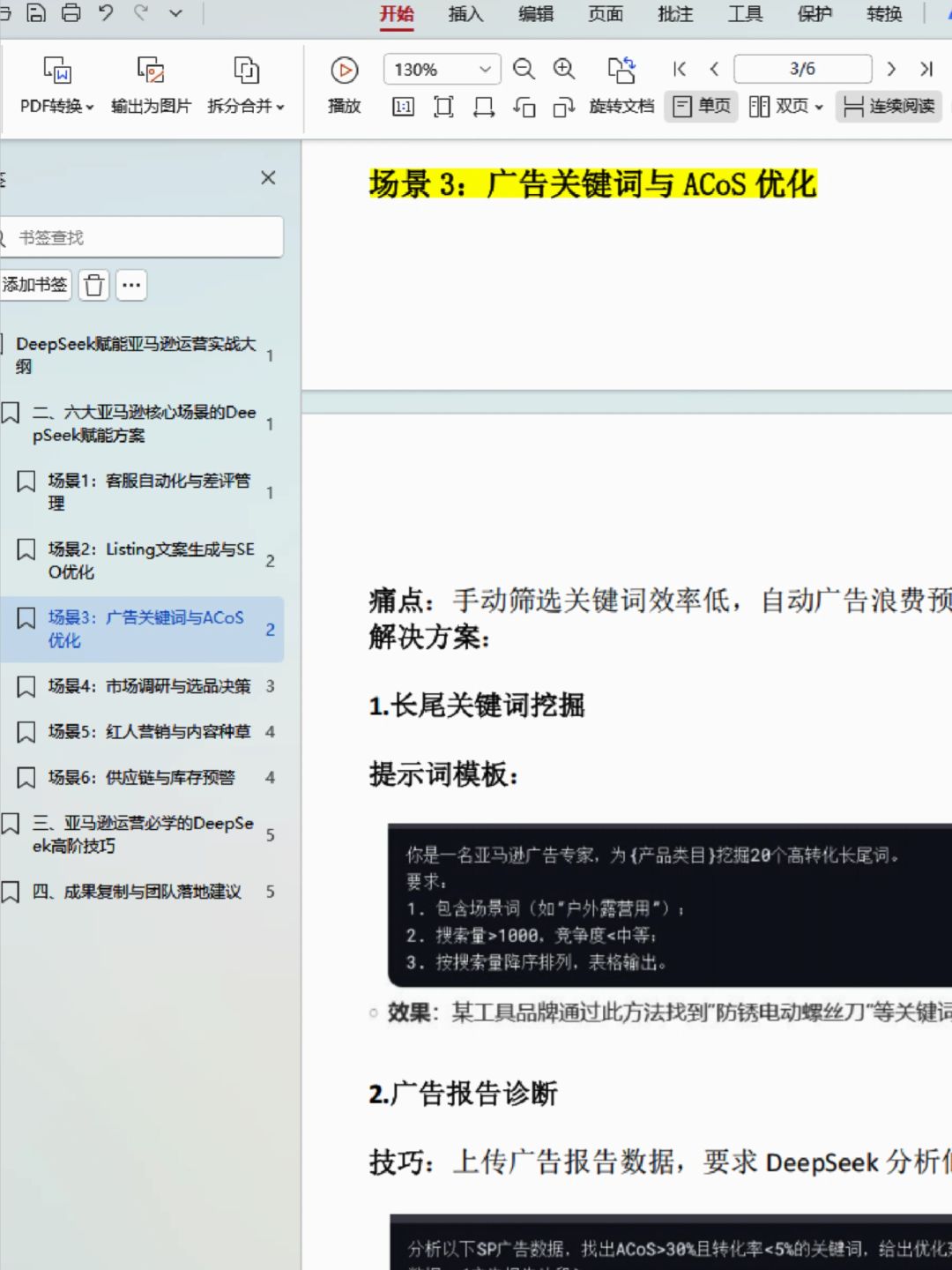Enable 单页 single page view
This screenshot has height=1270, width=952.
pyautogui.click(x=702, y=107)
